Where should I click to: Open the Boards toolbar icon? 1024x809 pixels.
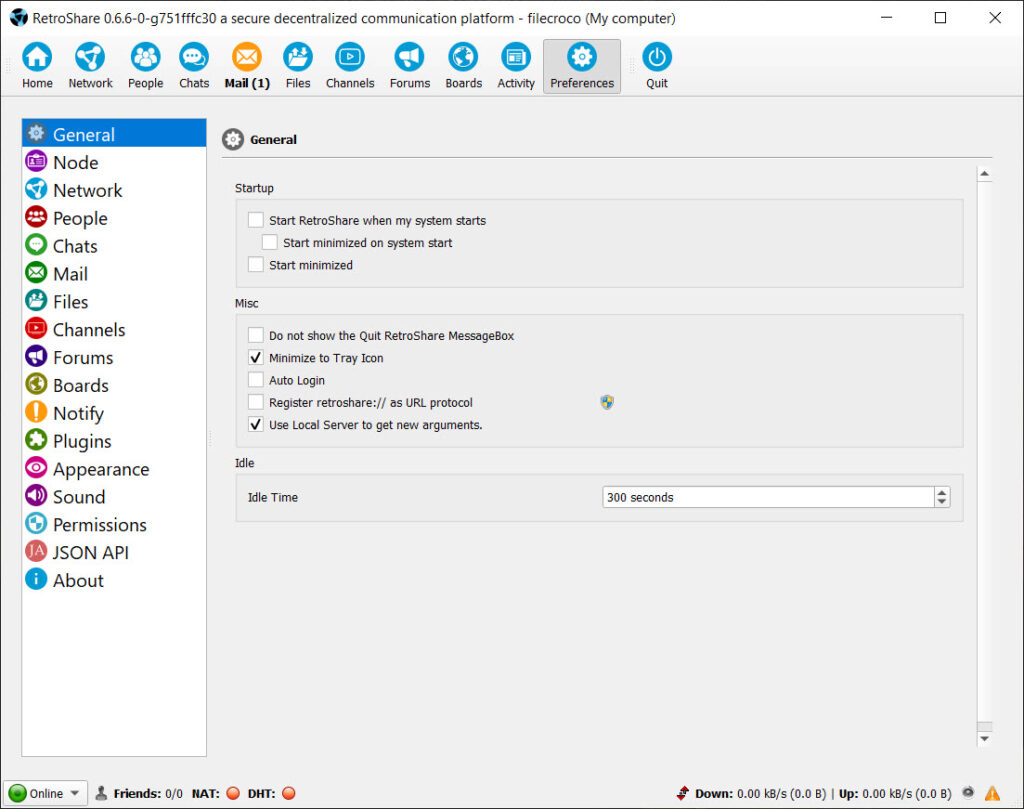click(463, 66)
